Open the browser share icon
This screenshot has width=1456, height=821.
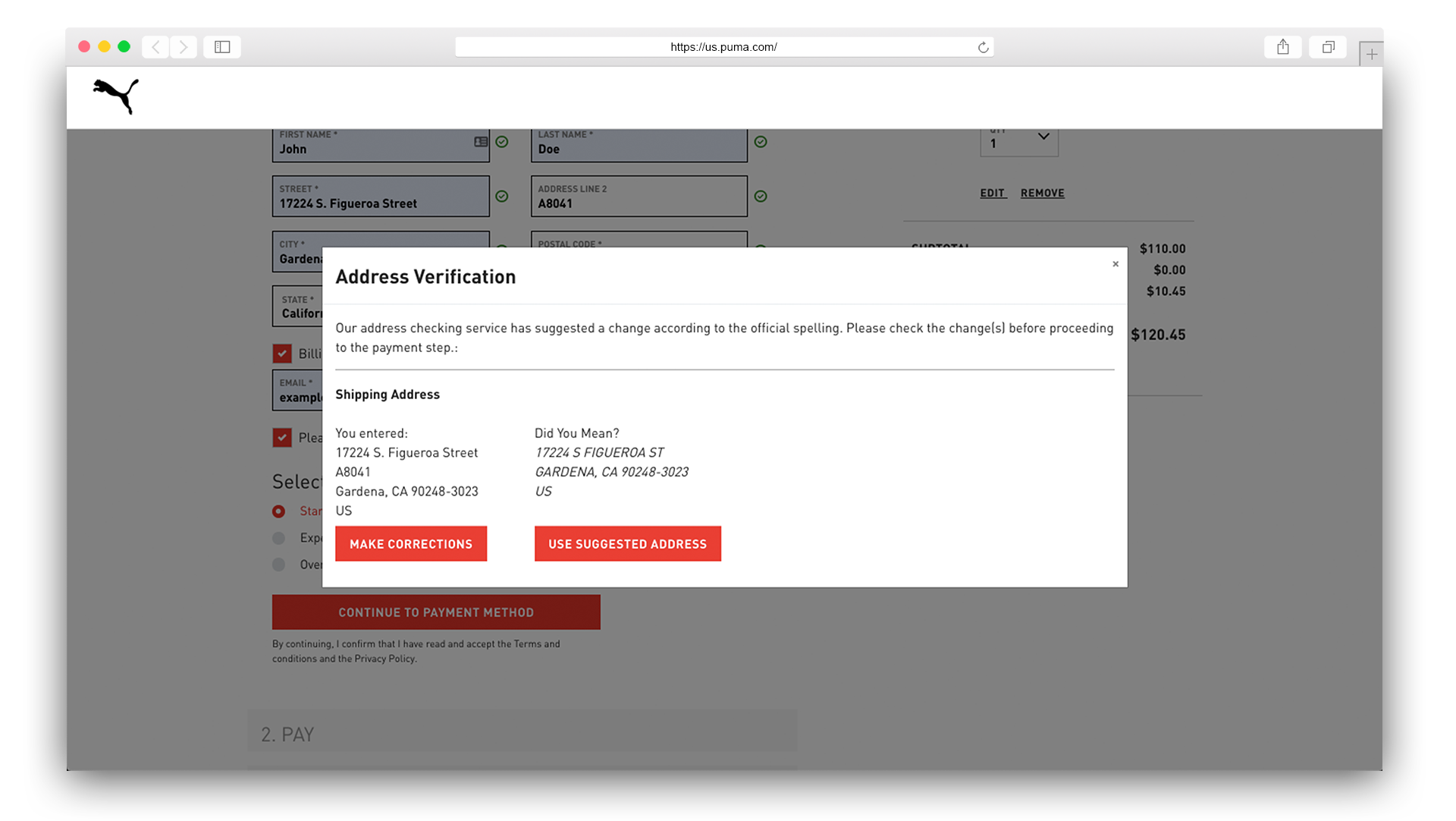(1282, 47)
